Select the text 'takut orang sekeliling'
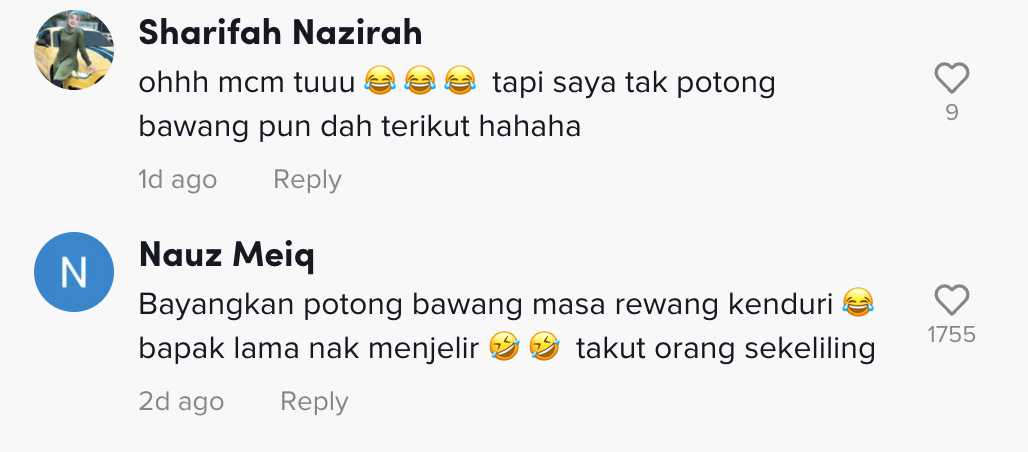 [x=726, y=349]
